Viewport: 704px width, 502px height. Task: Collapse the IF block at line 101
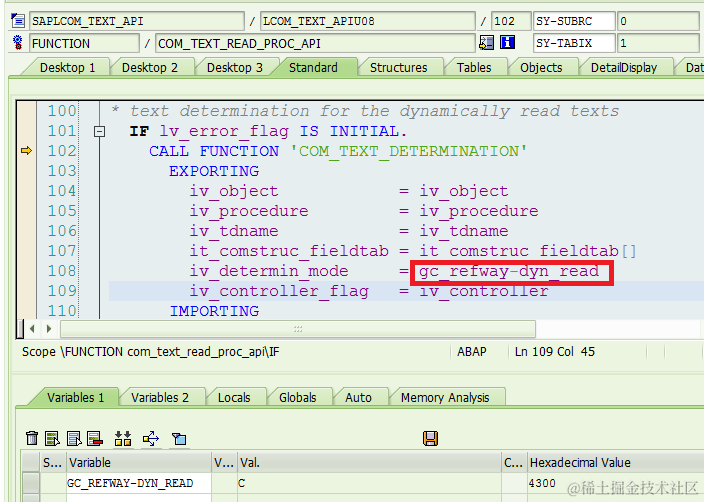point(99,131)
